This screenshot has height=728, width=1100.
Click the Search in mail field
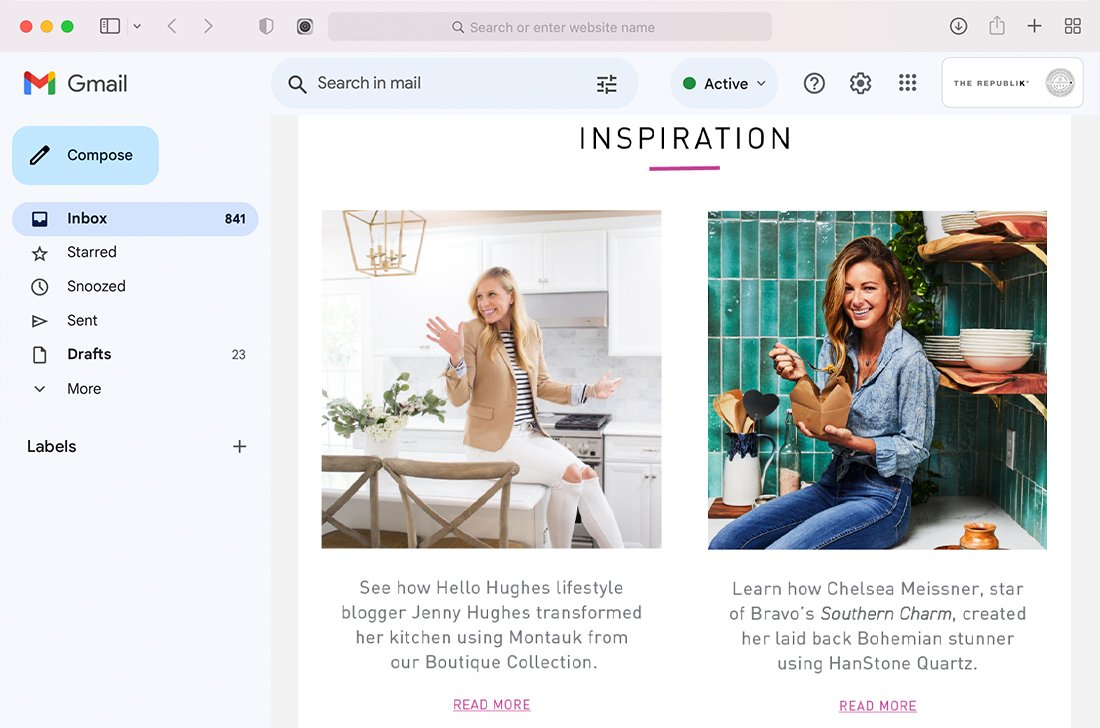pos(455,83)
